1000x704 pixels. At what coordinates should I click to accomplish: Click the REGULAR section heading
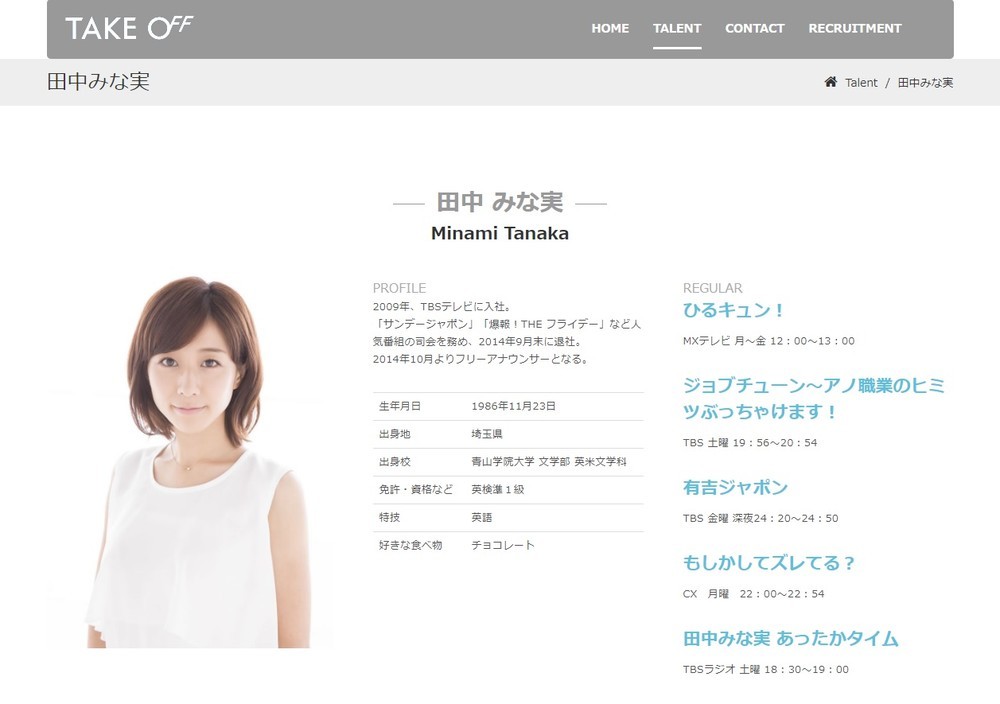[x=712, y=288]
